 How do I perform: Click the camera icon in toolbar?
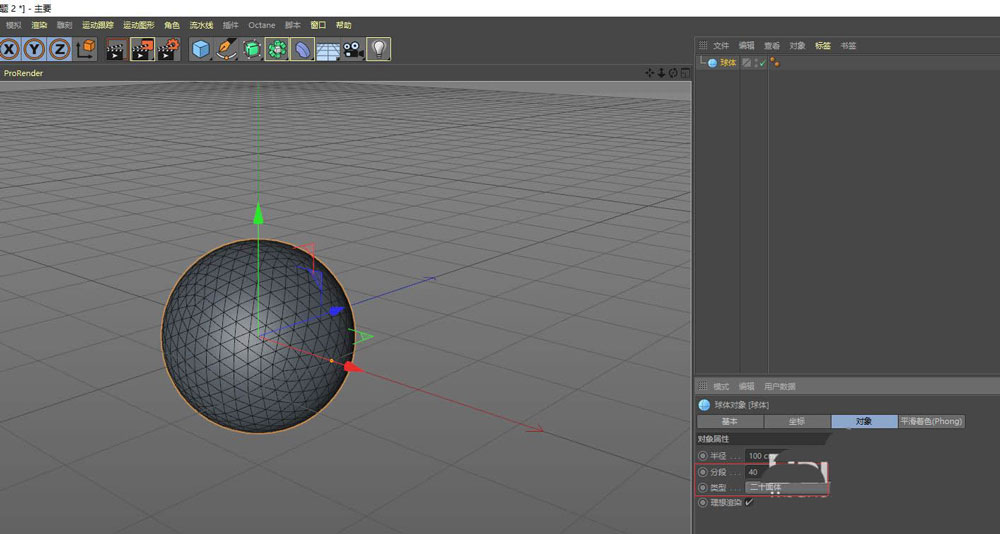353,49
